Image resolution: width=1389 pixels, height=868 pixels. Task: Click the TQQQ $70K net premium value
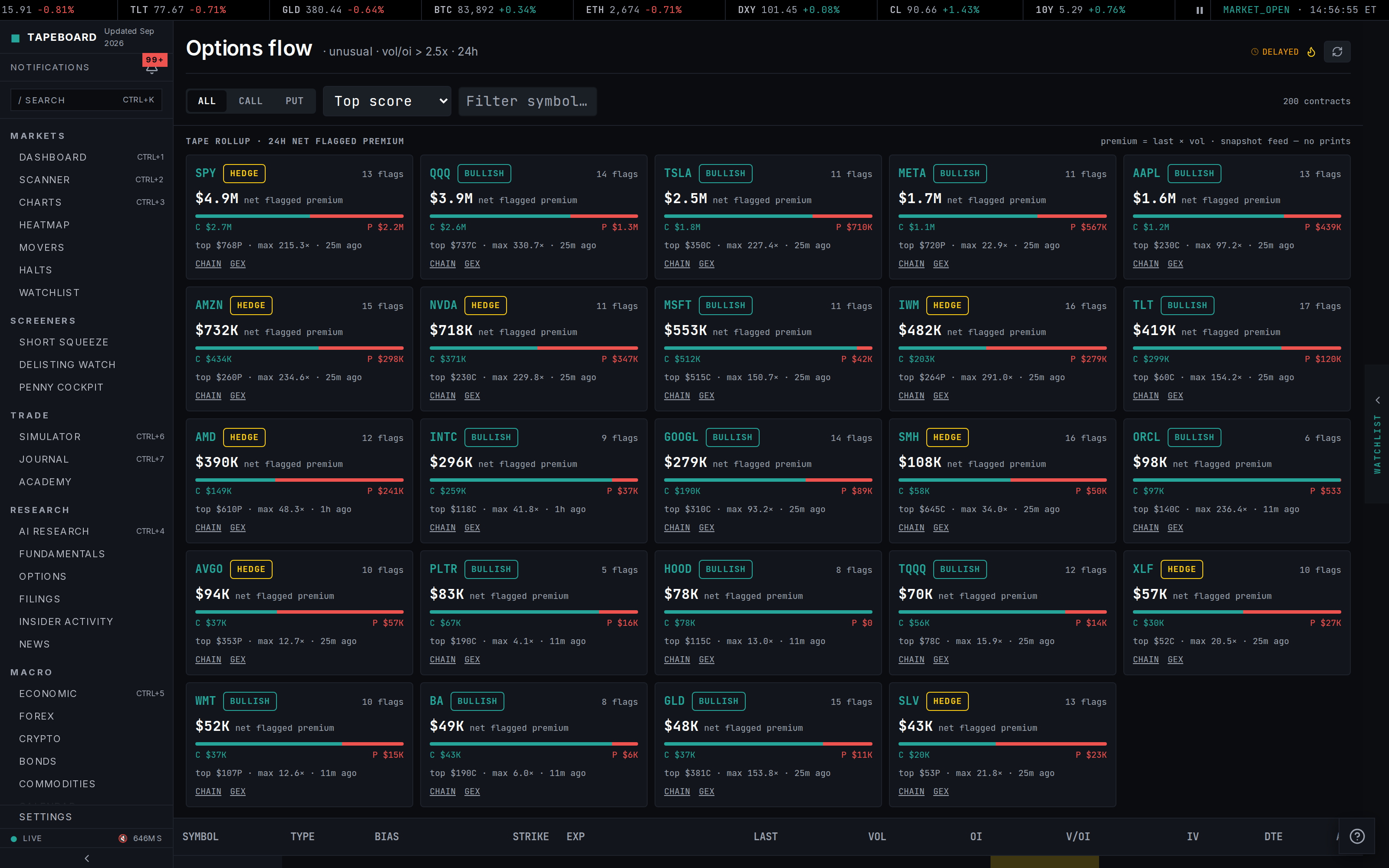pyautogui.click(x=915, y=595)
